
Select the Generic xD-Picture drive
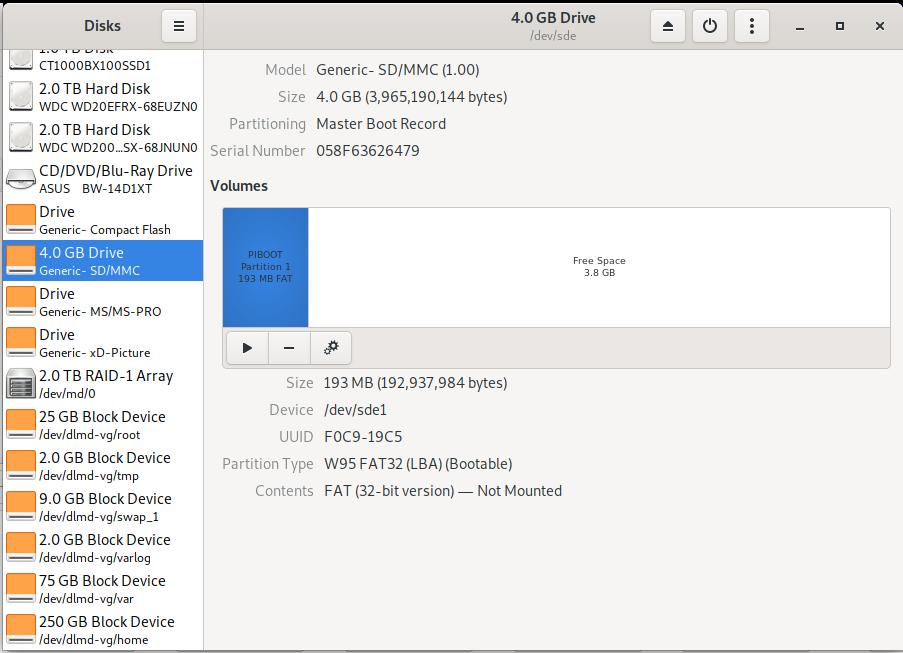point(103,343)
